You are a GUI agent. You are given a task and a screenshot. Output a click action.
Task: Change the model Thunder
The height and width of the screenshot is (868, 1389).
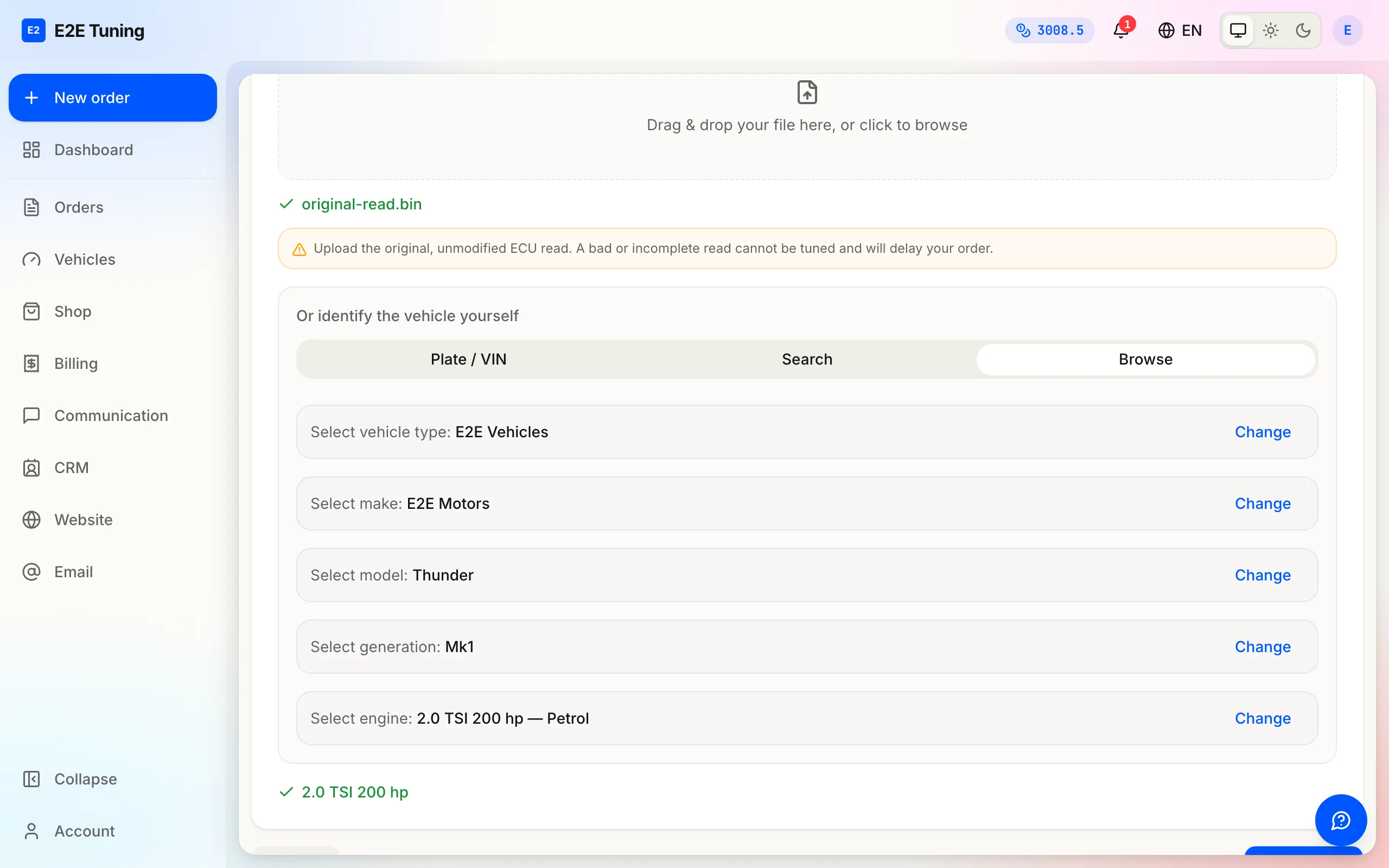pos(1262,575)
